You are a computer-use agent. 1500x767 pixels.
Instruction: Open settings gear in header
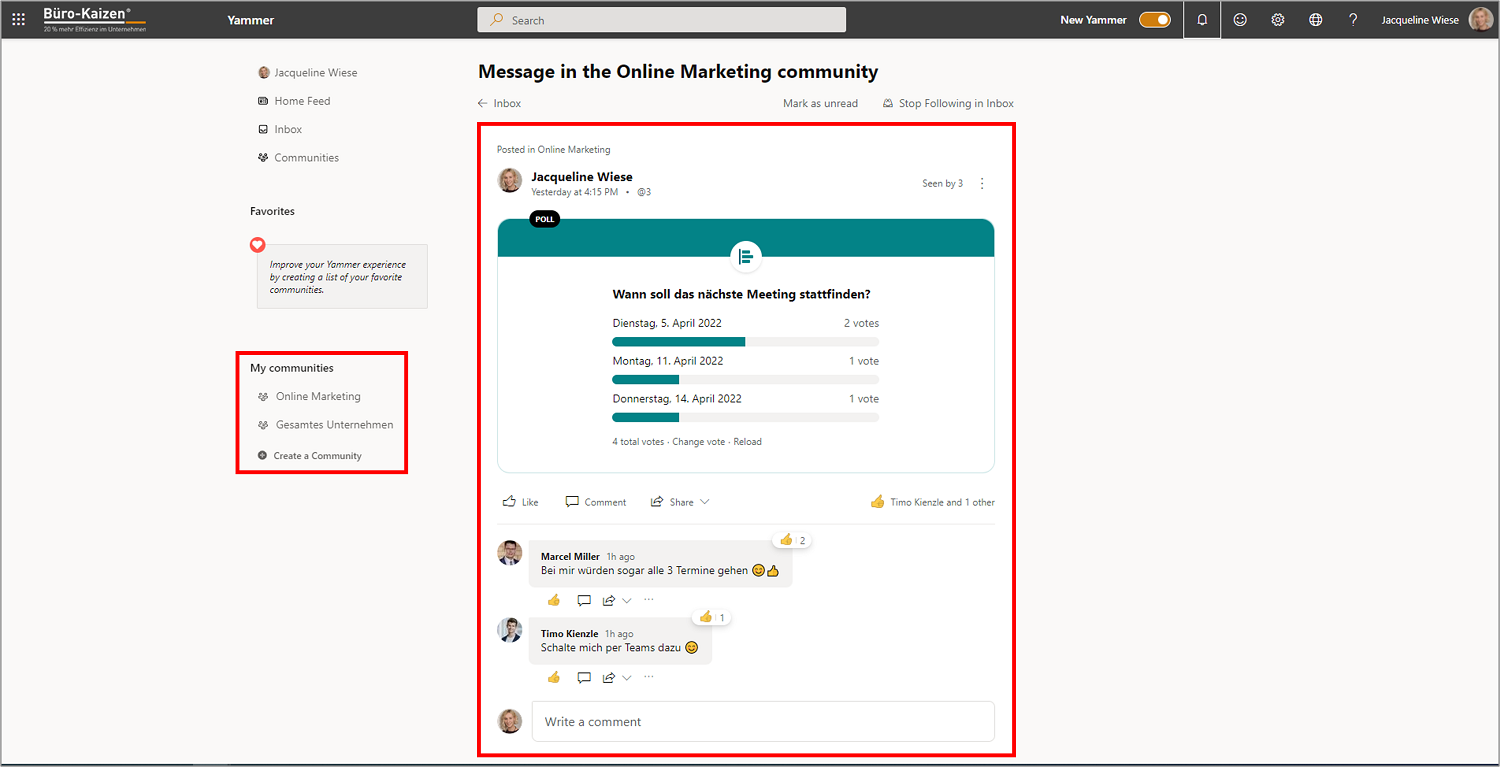1278,19
